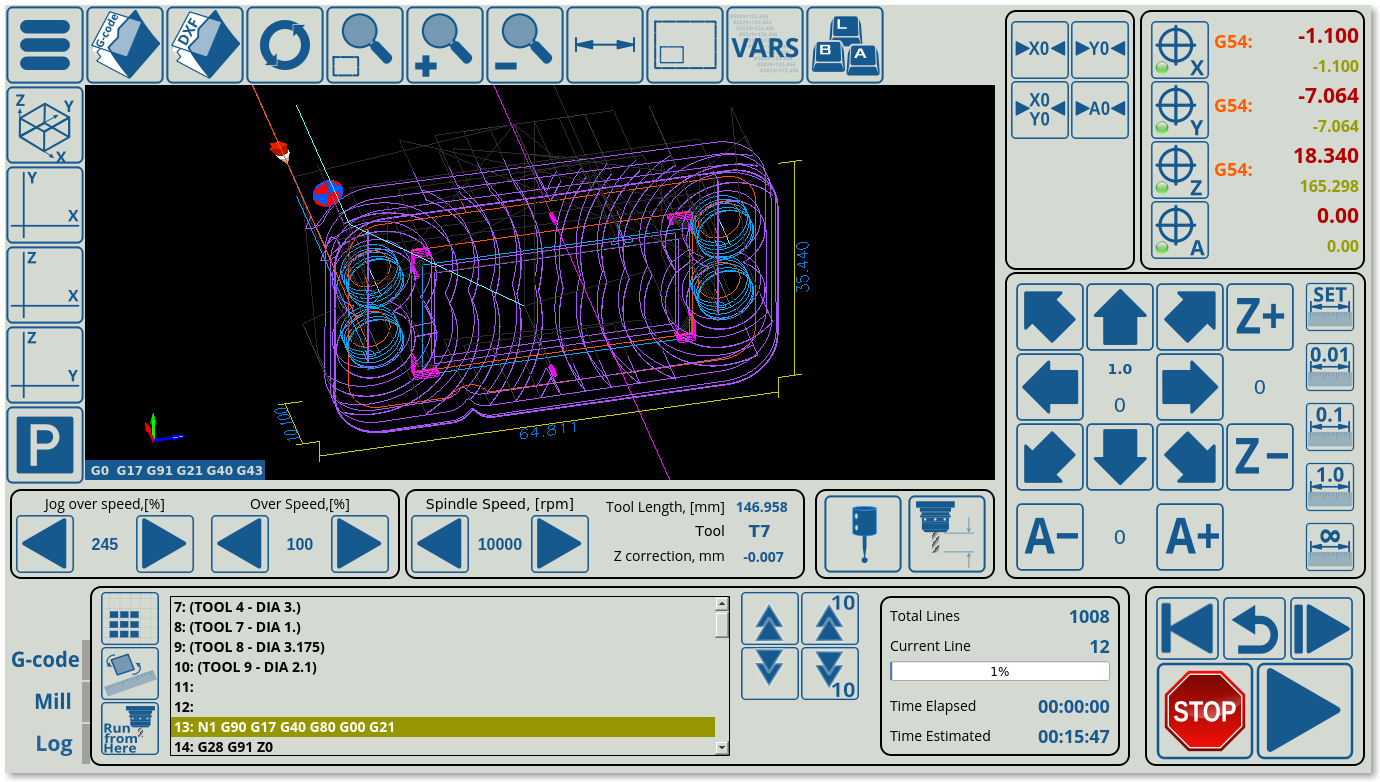Jump down 10 lines in G-code list

(829, 673)
